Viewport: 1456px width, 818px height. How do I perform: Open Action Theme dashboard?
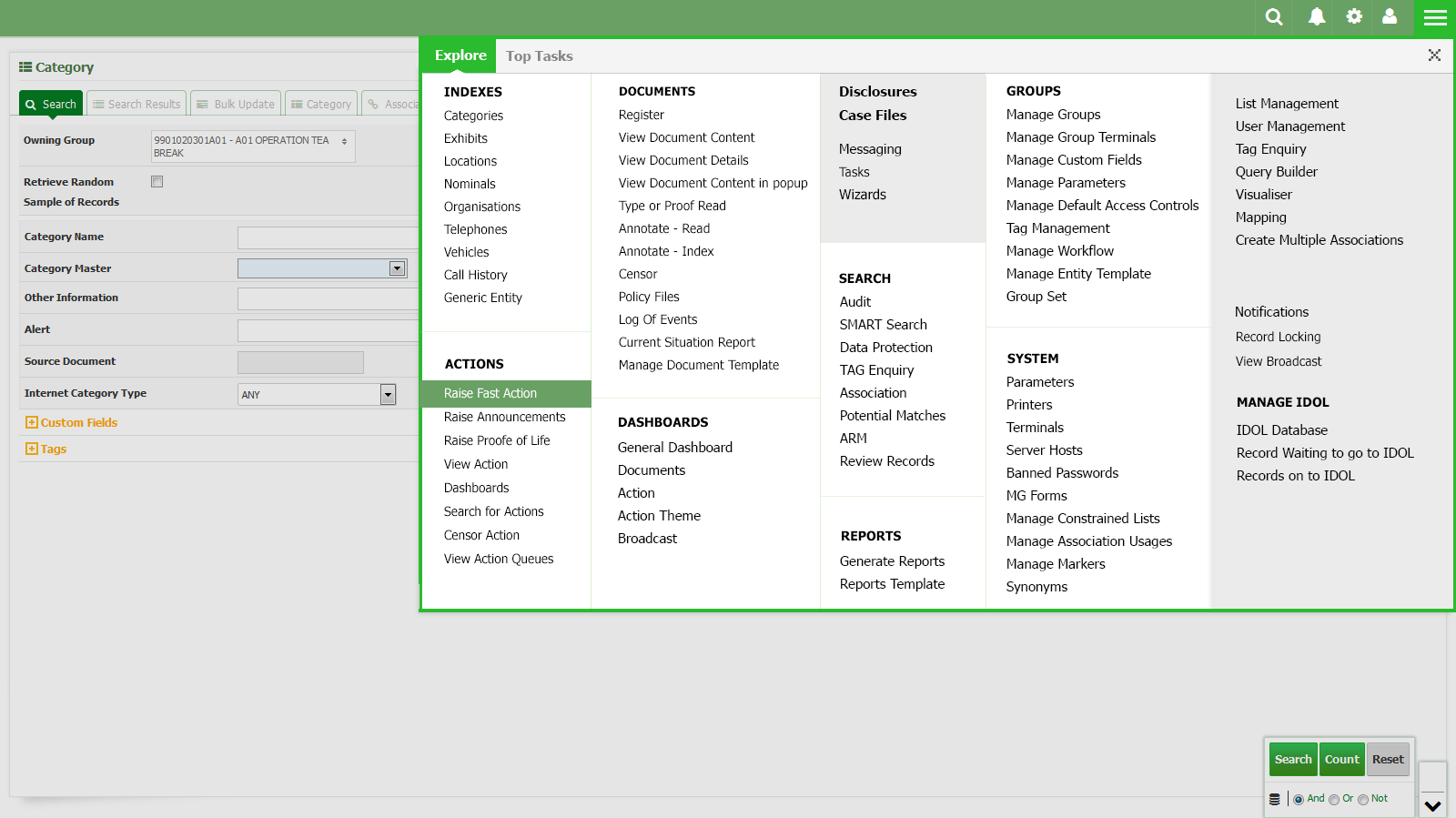pos(659,516)
